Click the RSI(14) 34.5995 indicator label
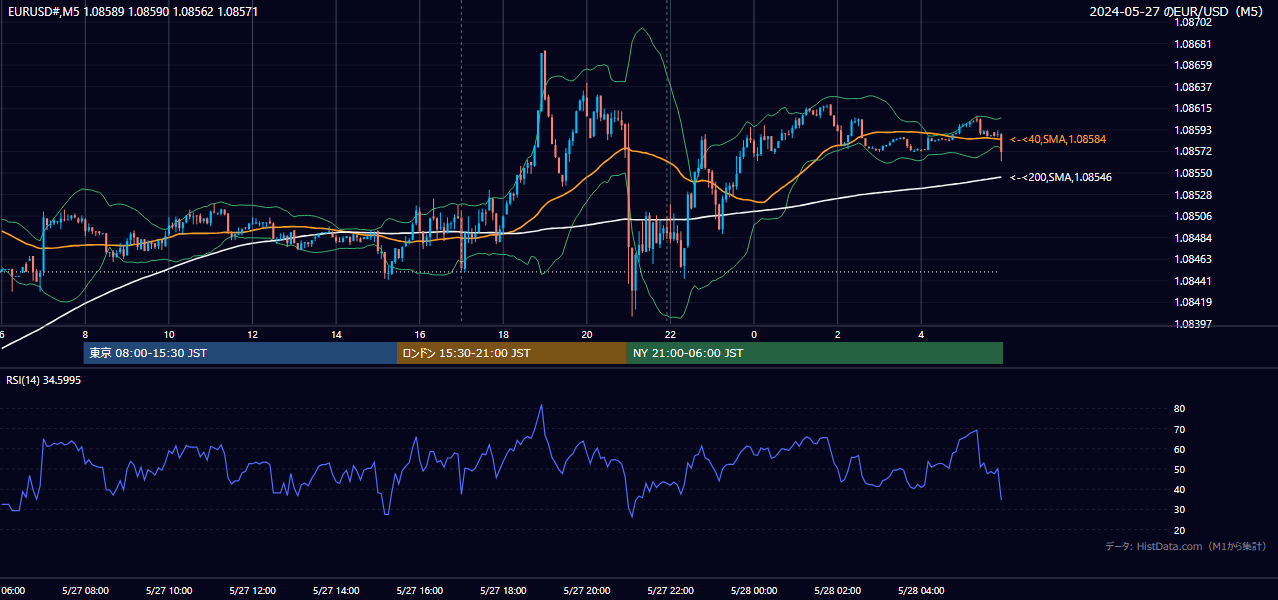 click(x=44, y=380)
